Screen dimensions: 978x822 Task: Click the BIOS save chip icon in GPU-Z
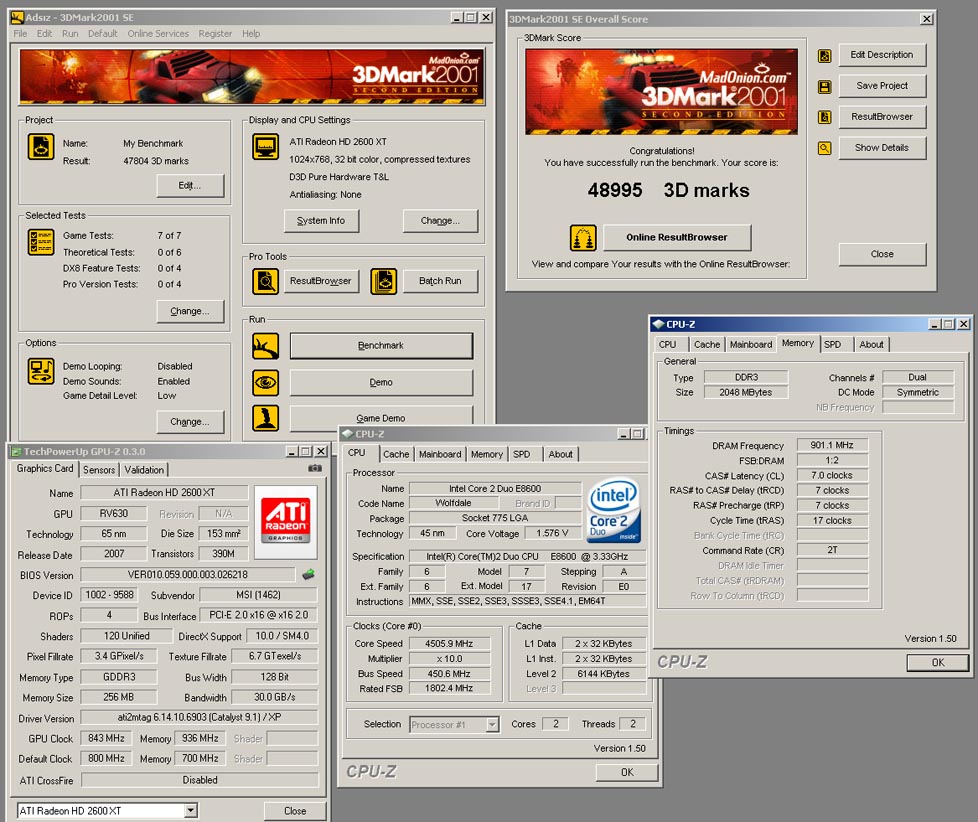(308, 574)
